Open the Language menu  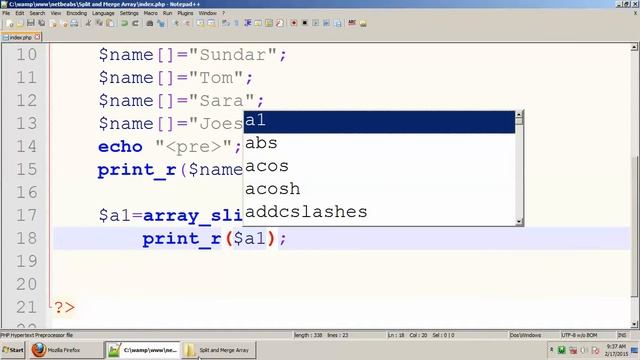click(x=103, y=13)
